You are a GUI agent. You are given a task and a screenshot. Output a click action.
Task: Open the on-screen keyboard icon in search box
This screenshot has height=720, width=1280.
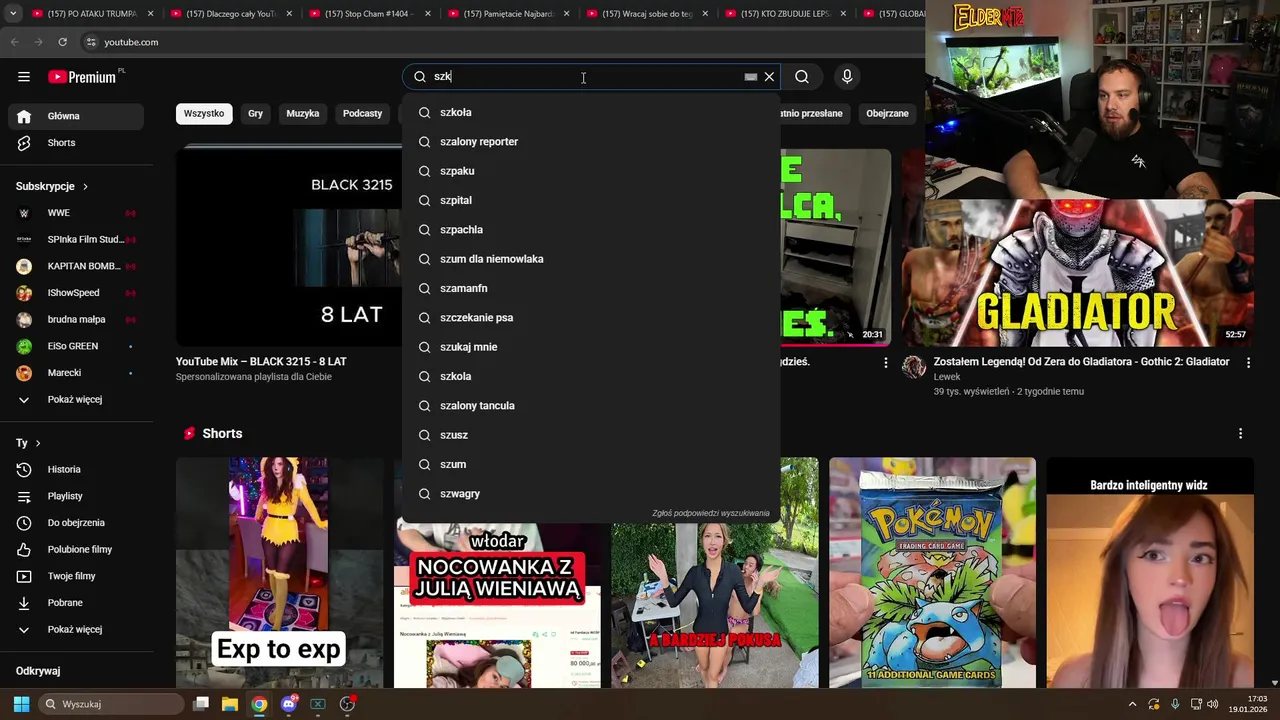pyautogui.click(x=751, y=77)
